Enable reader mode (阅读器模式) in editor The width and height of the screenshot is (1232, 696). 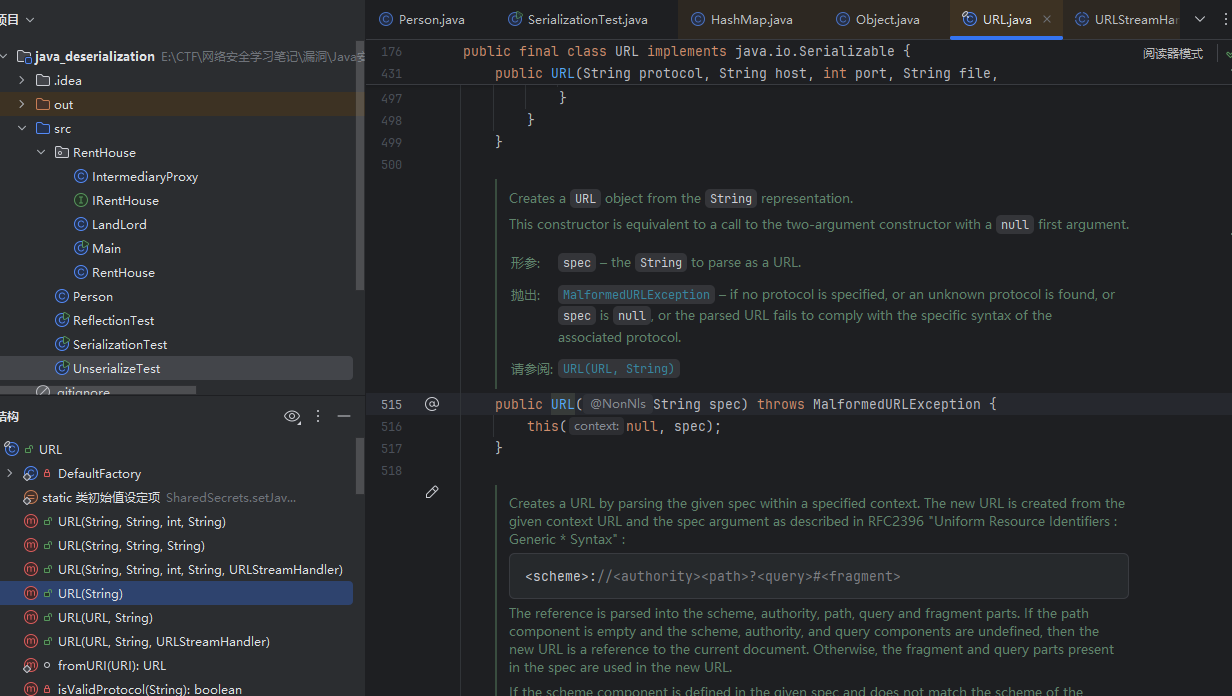tap(1173, 54)
